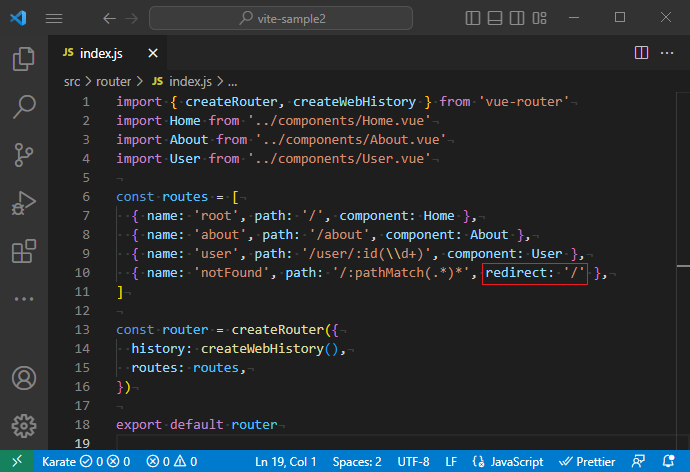Viewport: 690px width, 472px height.
Task: Click 'export default router' on line 18
Action: tap(197, 424)
